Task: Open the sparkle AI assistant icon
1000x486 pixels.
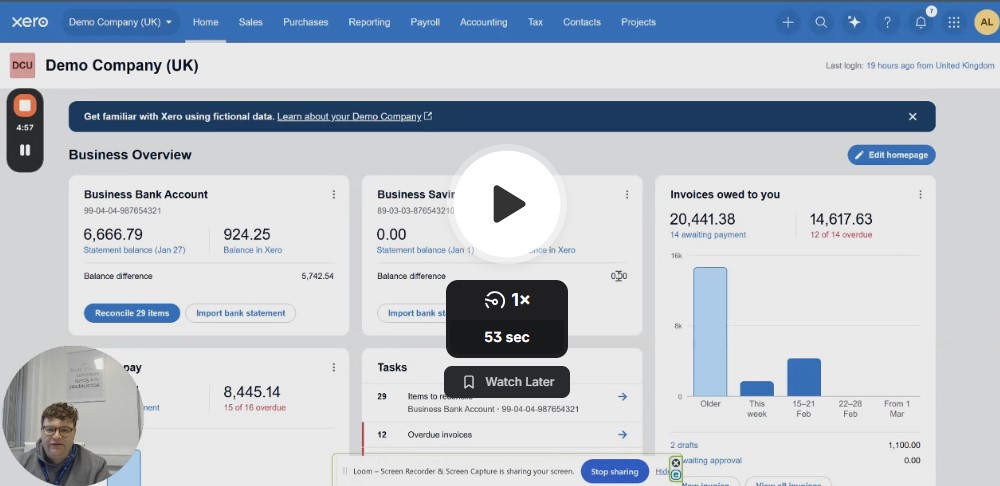Action: point(854,22)
